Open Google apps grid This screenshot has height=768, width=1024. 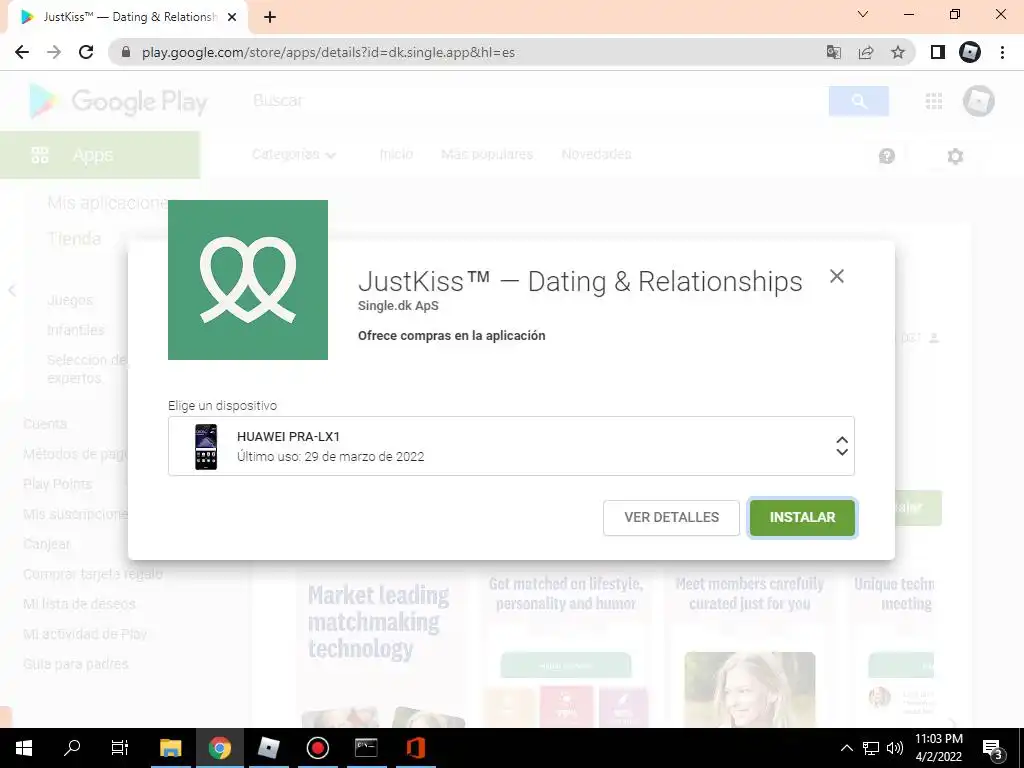tap(934, 101)
